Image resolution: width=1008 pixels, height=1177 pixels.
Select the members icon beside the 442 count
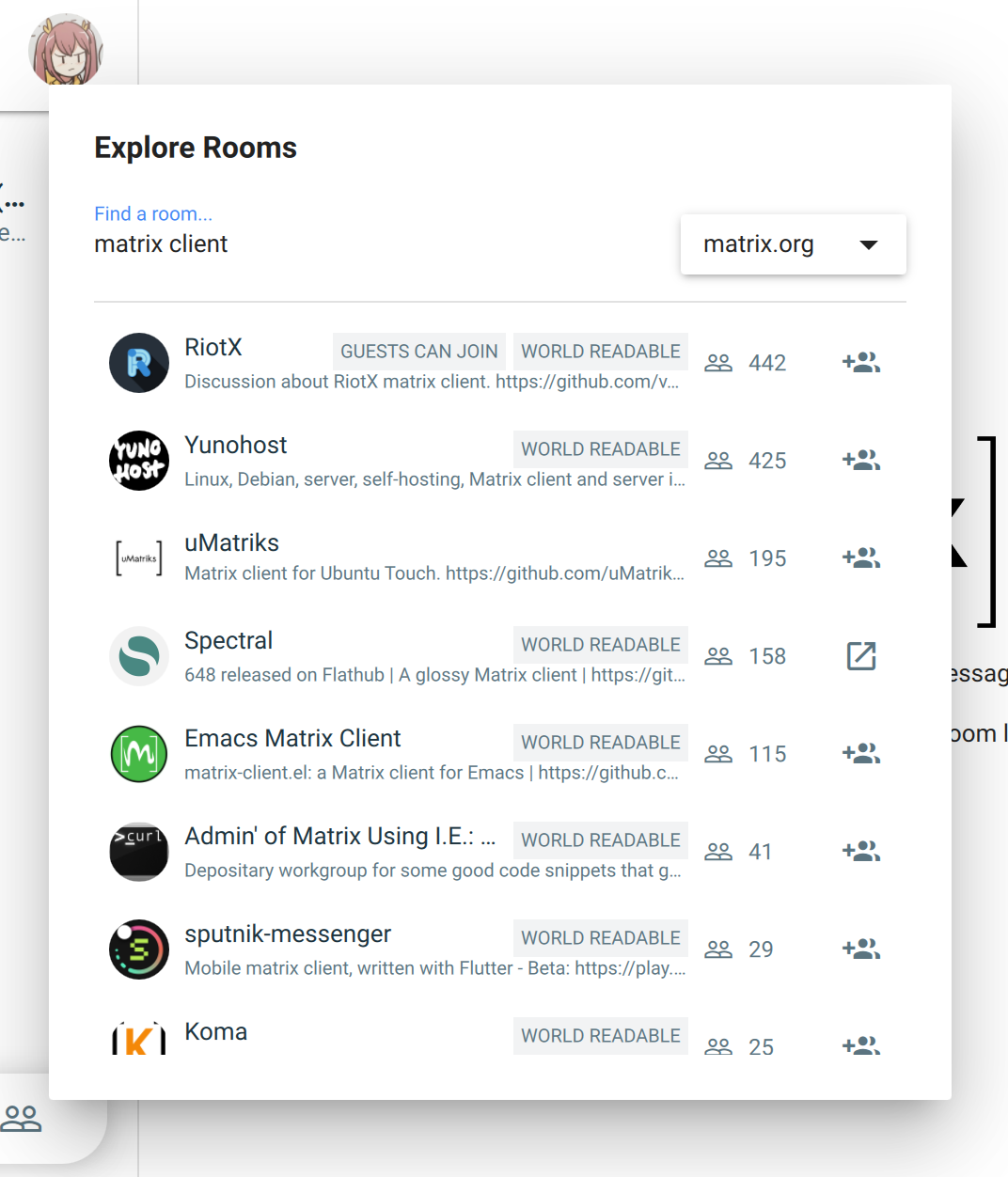pyautogui.click(x=718, y=362)
